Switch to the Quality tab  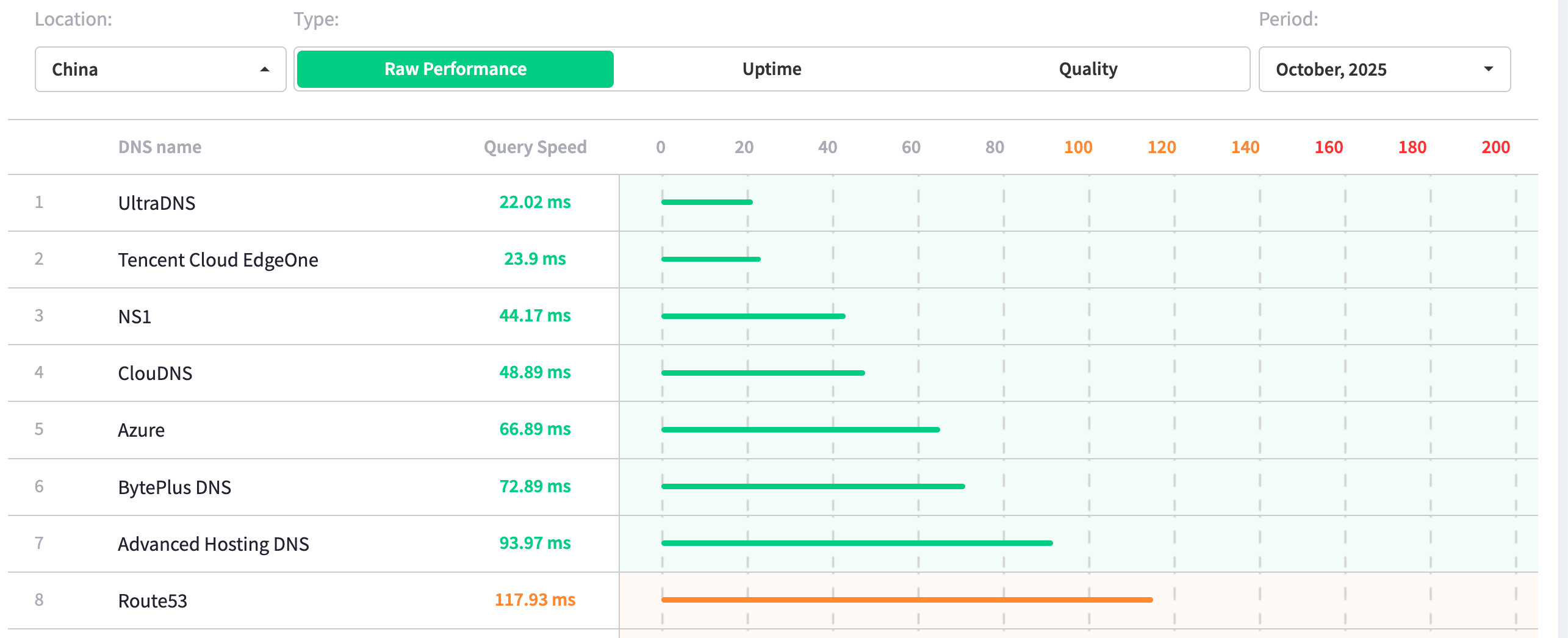1088,70
